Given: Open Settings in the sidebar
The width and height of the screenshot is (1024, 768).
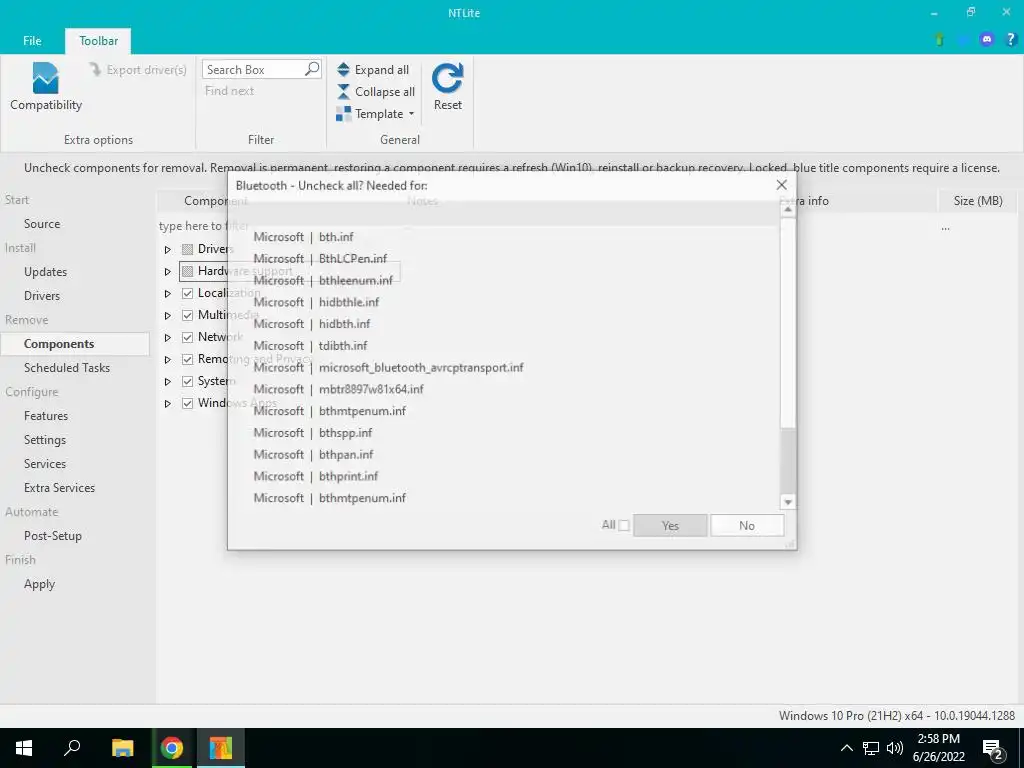Looking at the screenshot, I should click(x=44, y=440).
